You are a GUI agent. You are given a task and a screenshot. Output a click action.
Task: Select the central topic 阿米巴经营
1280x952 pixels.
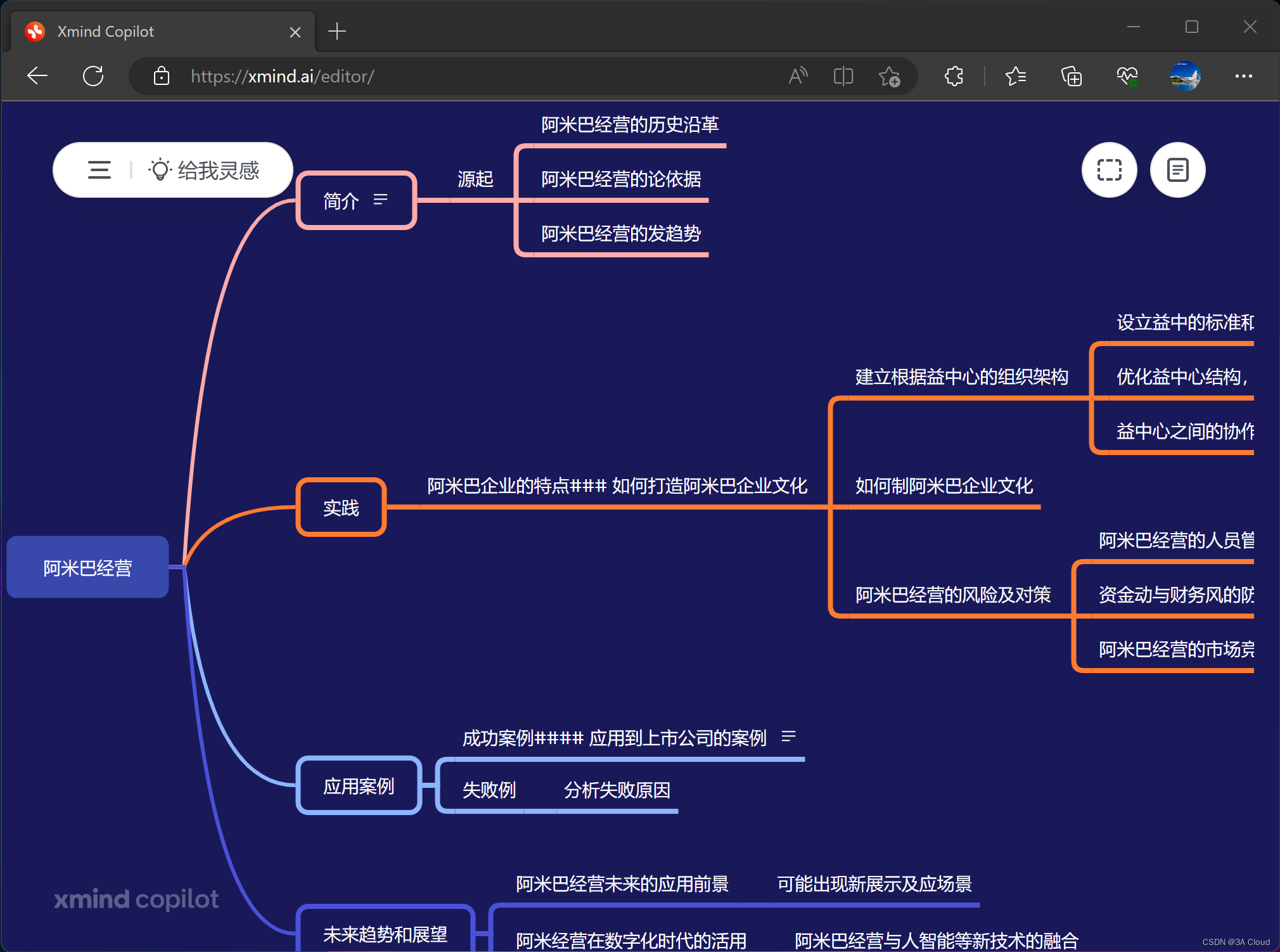pyautogui.click(x=87, y=567)
